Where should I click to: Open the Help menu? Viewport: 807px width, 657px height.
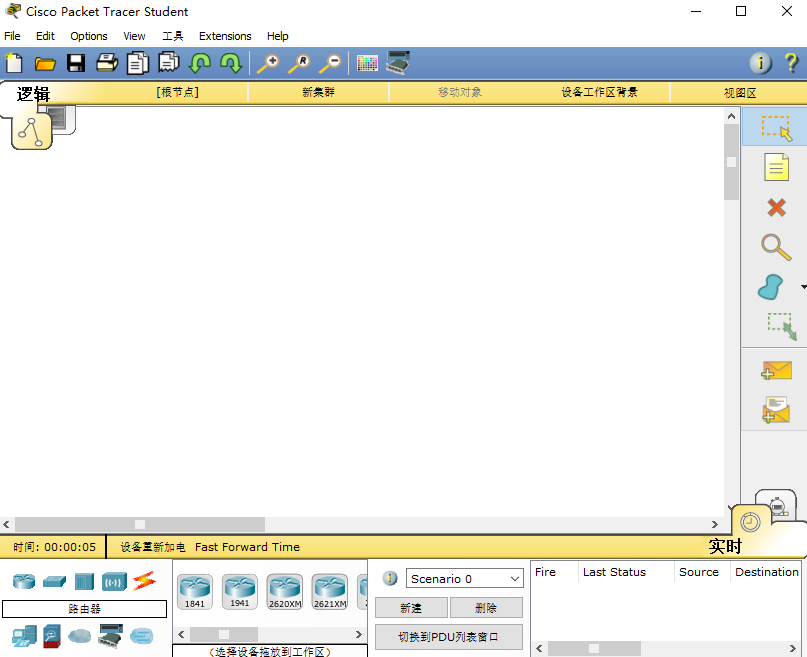(277, 36)
